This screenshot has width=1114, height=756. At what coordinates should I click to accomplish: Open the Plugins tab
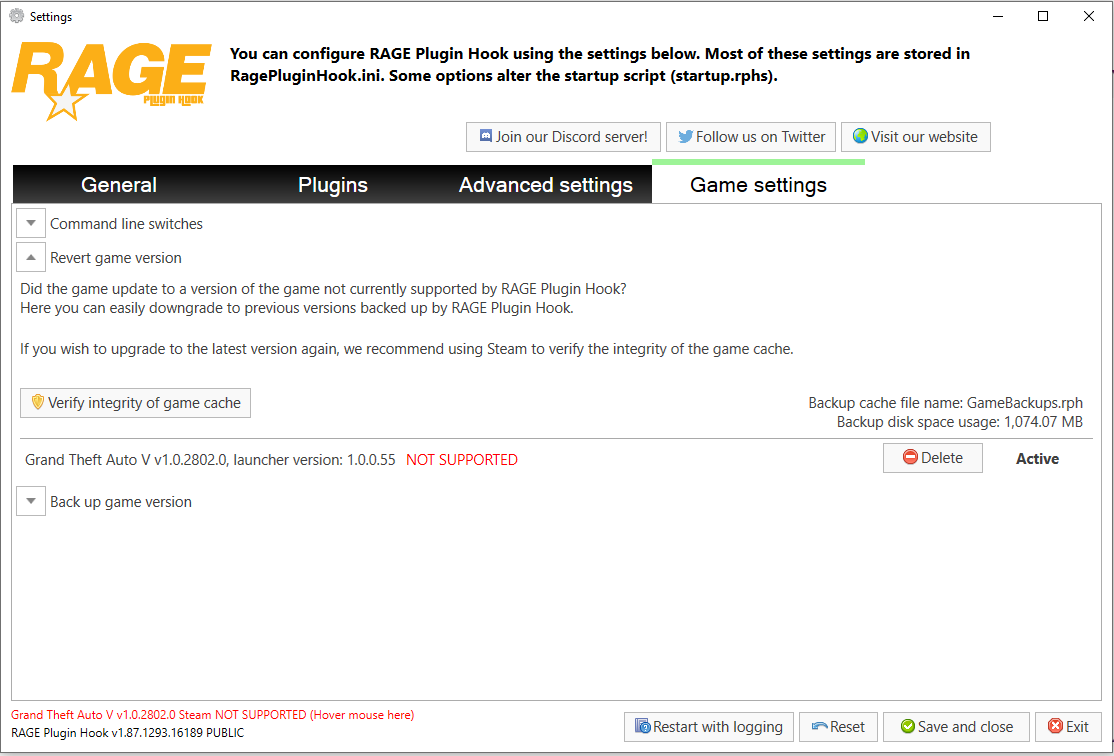pyautogui.click(x=332, y=185)
